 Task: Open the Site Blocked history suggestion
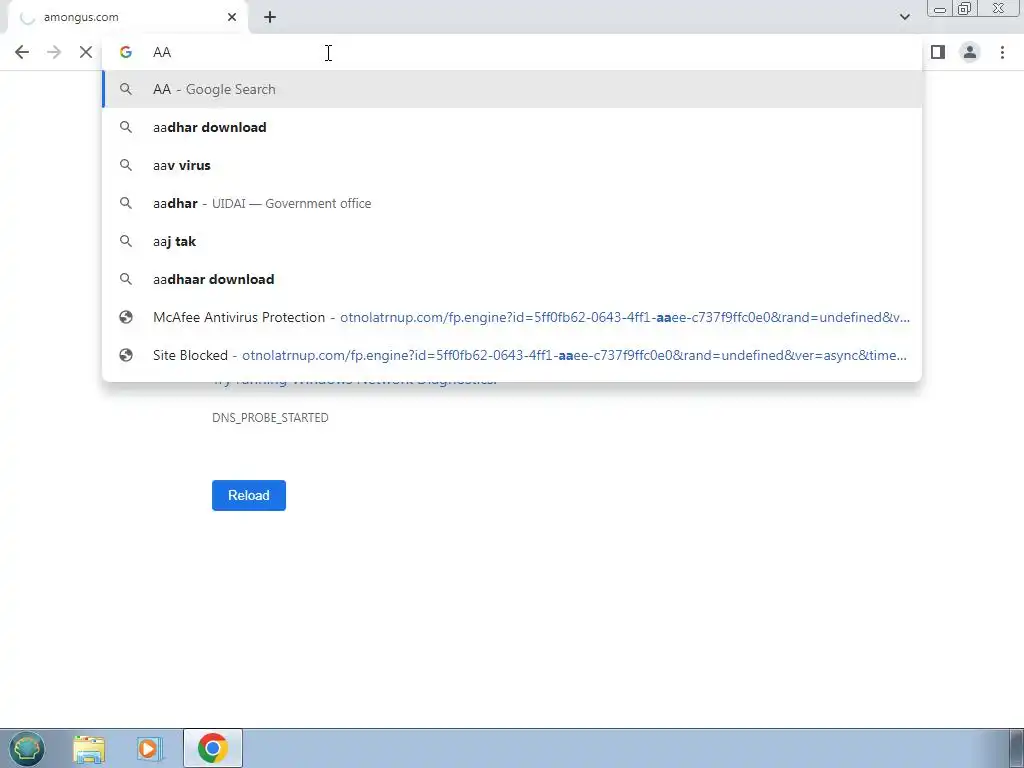[x=512, y=355]
